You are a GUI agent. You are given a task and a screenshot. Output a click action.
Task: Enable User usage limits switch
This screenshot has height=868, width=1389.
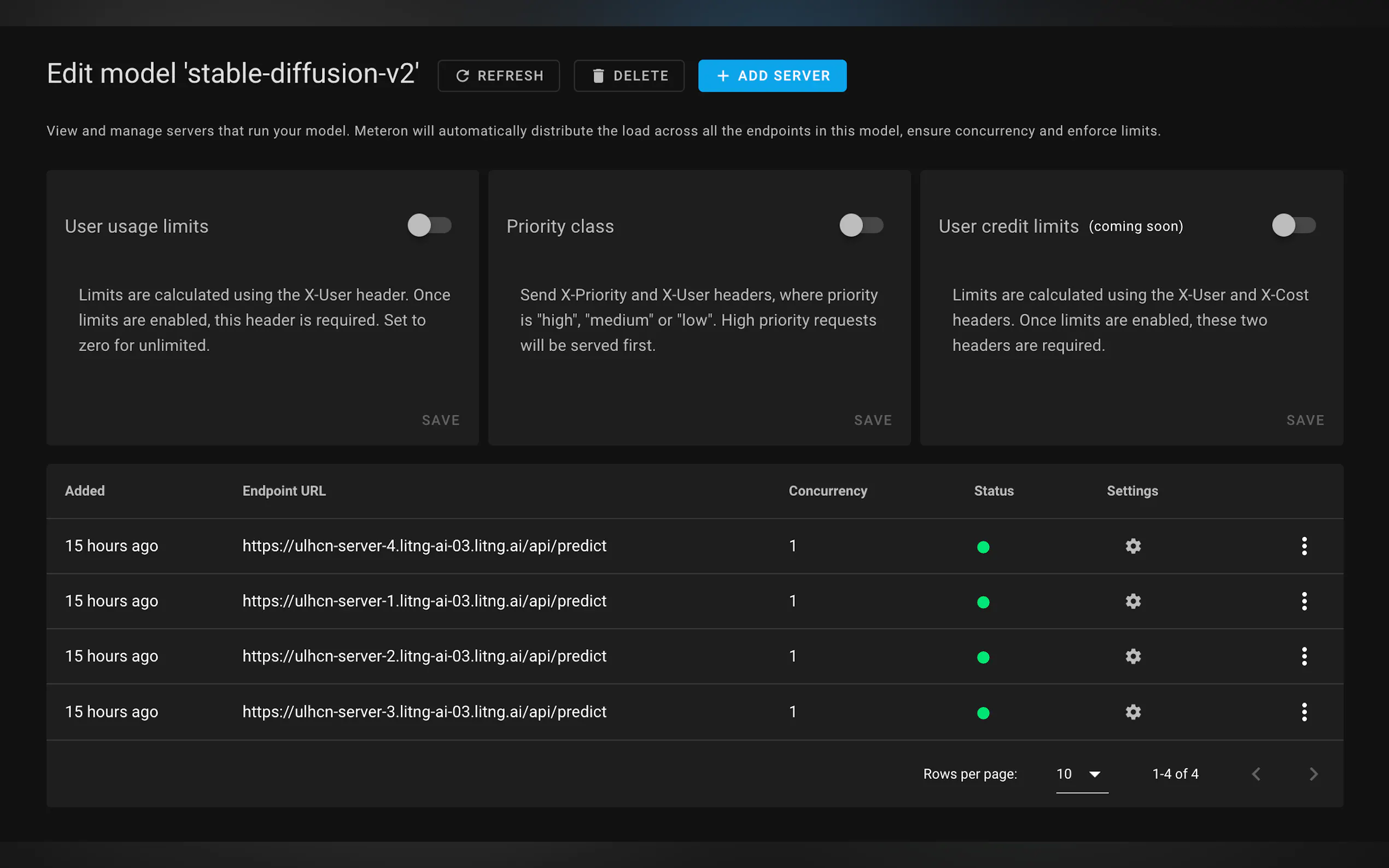[429, 225]
